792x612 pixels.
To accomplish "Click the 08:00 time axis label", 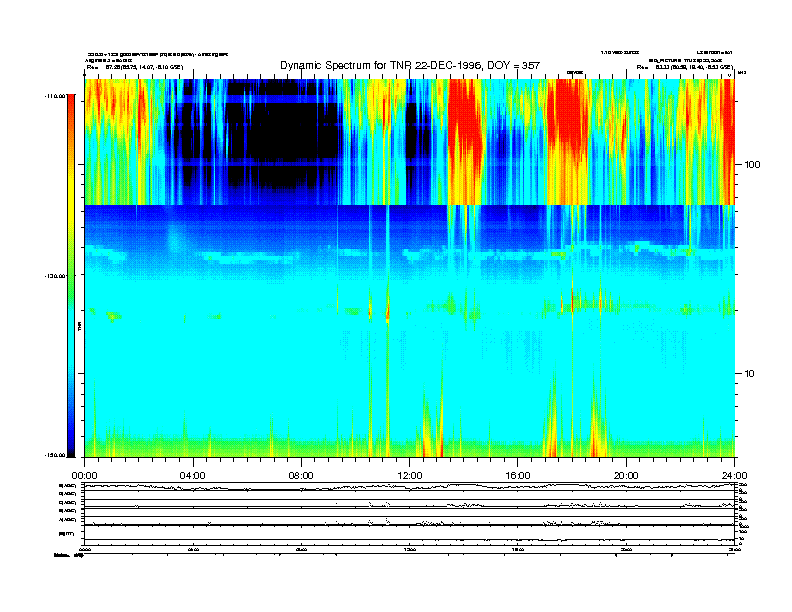I will 301,476.
